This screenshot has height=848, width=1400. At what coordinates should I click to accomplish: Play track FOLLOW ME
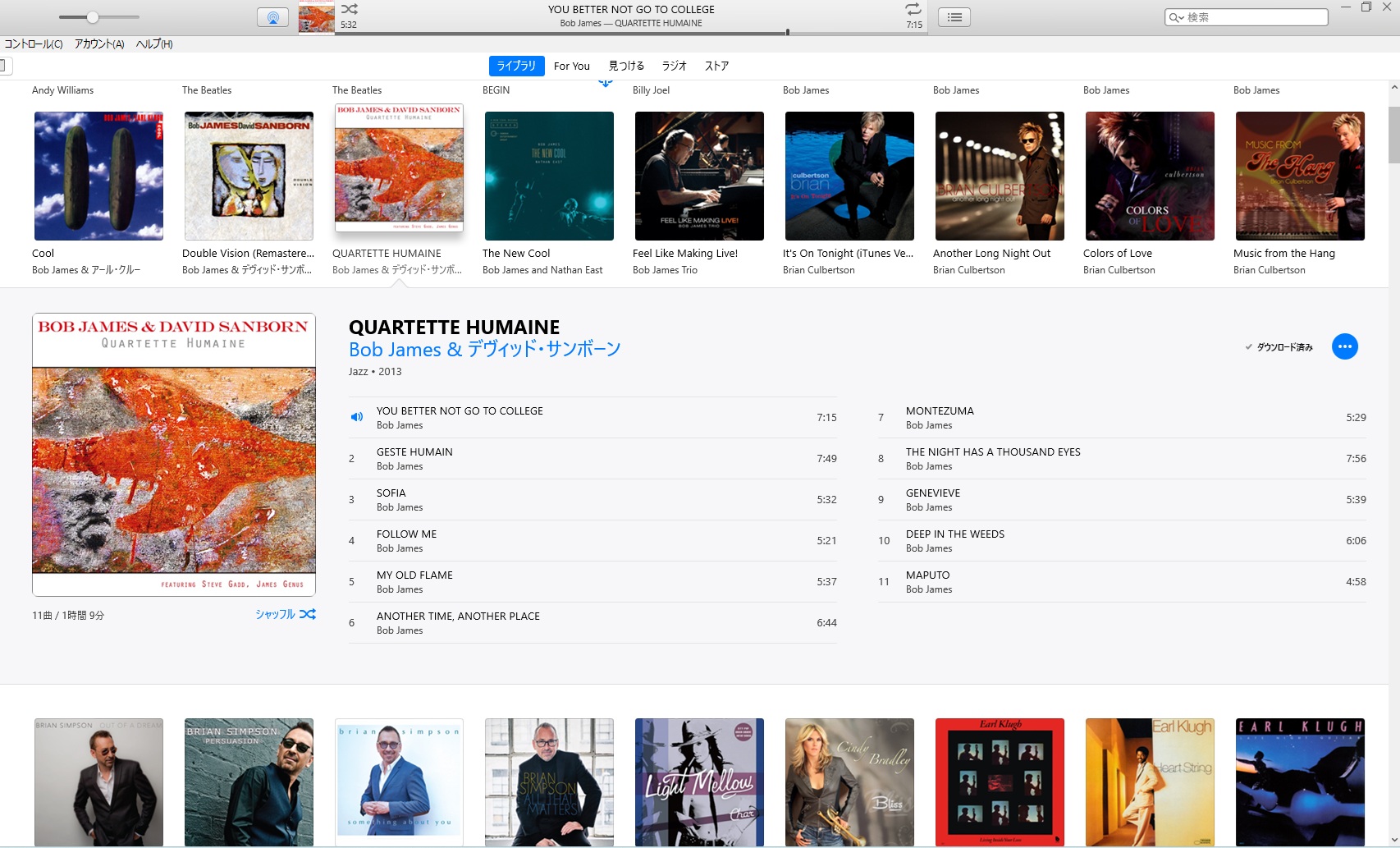(x=592, y=540)
